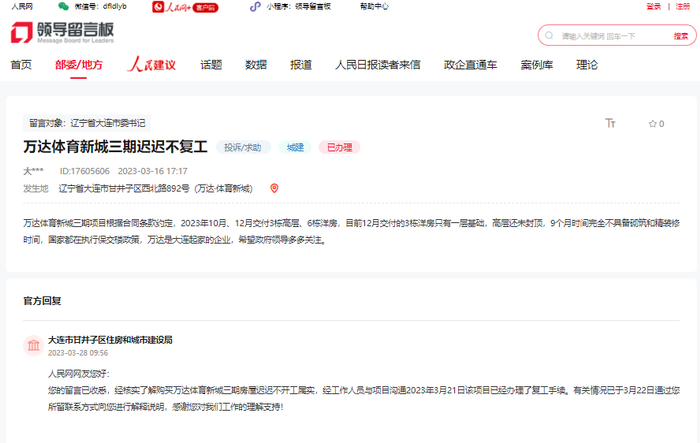
Task: Click the post title 万达体育新城三期迟迟不复工
Action: (x=116, y=147)
